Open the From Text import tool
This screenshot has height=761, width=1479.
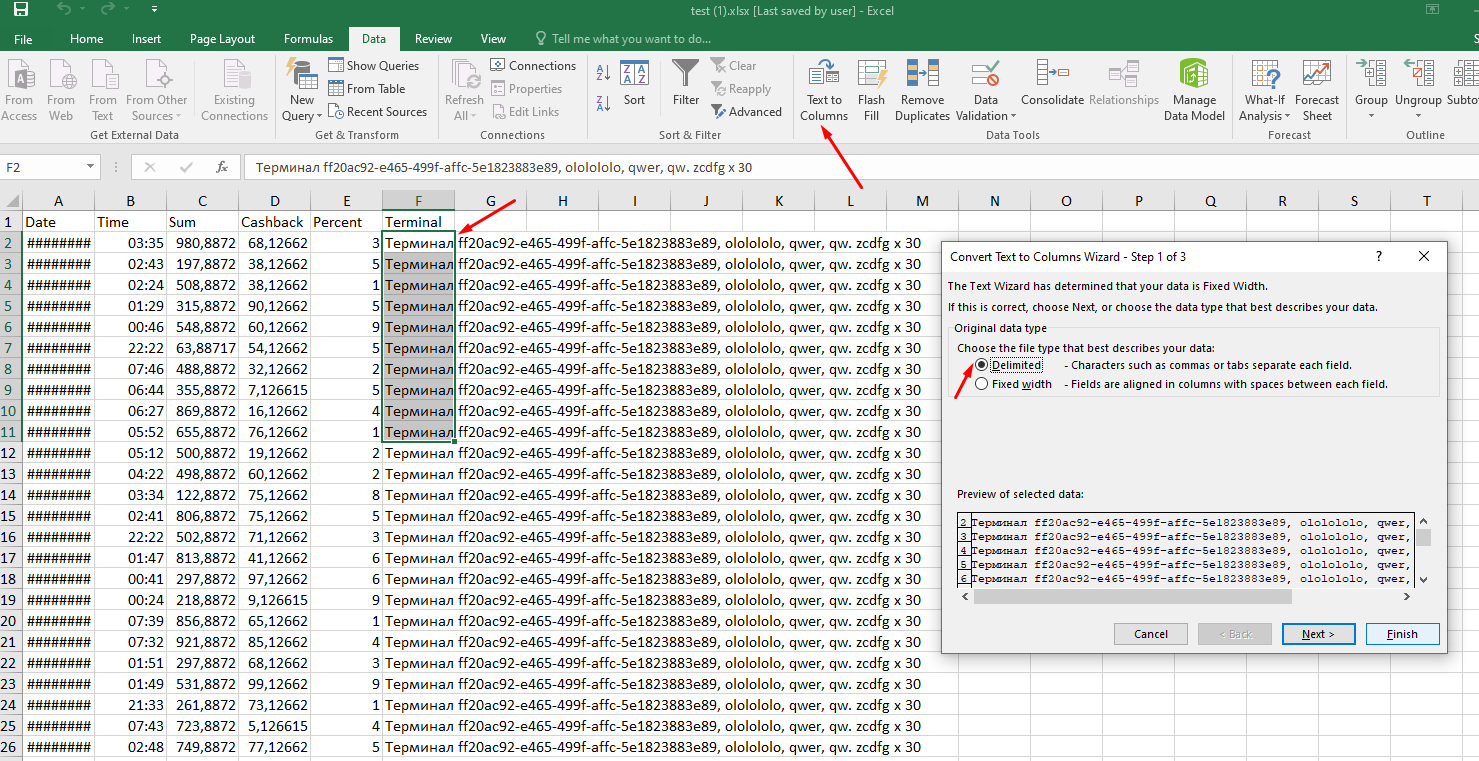(103, 90)
